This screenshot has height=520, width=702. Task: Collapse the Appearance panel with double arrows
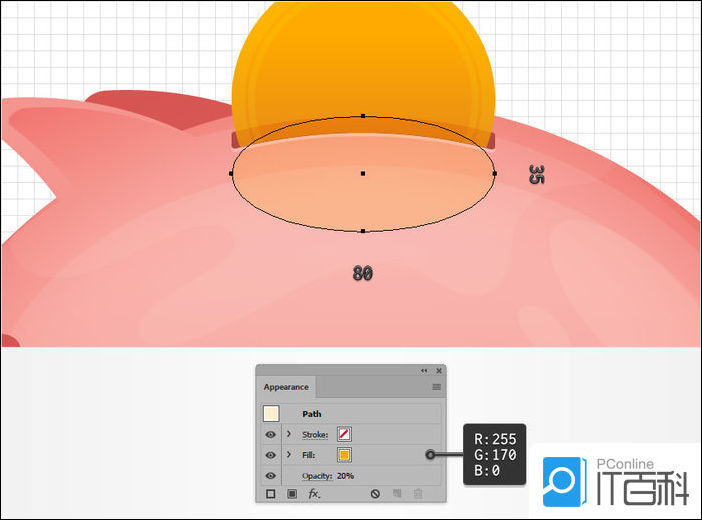tap(424, 371)
